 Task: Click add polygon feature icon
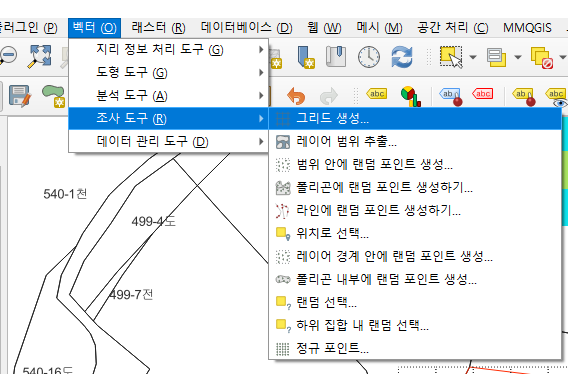pos(54,96)
